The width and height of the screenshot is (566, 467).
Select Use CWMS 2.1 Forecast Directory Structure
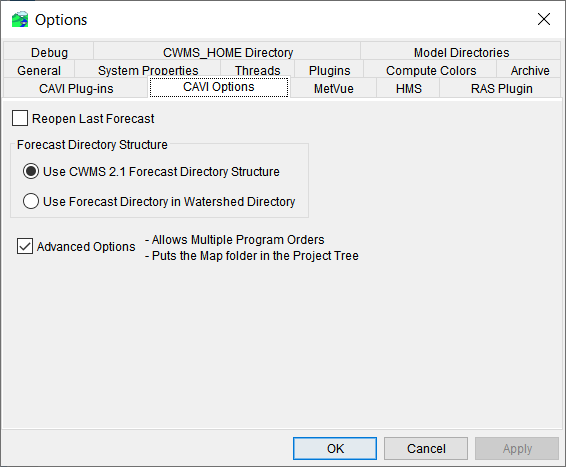click(x=31, y=171)
